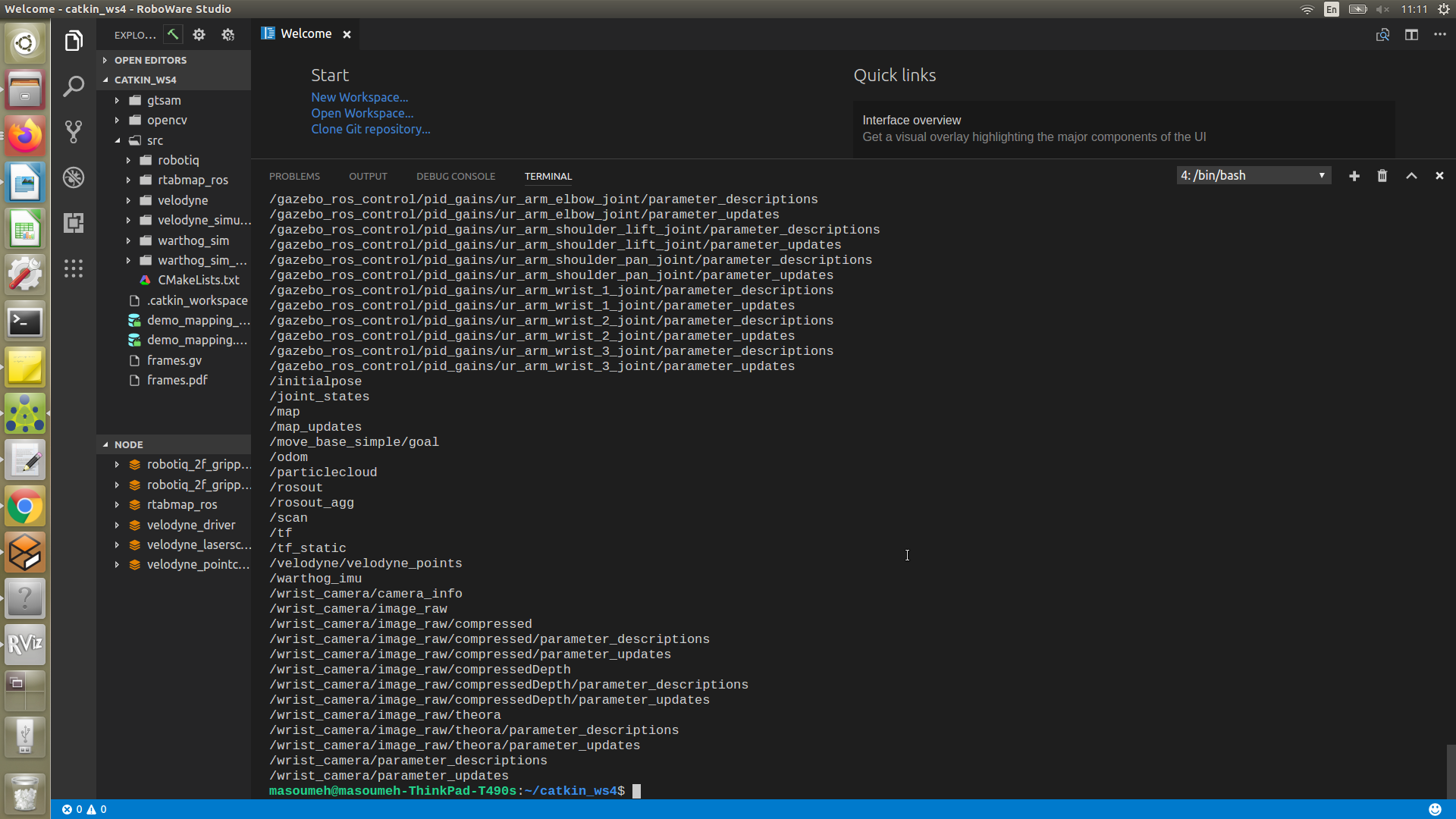Click the build hammer icon in Explorer header
Viewport: 1456px width, 819px height.
173,34
